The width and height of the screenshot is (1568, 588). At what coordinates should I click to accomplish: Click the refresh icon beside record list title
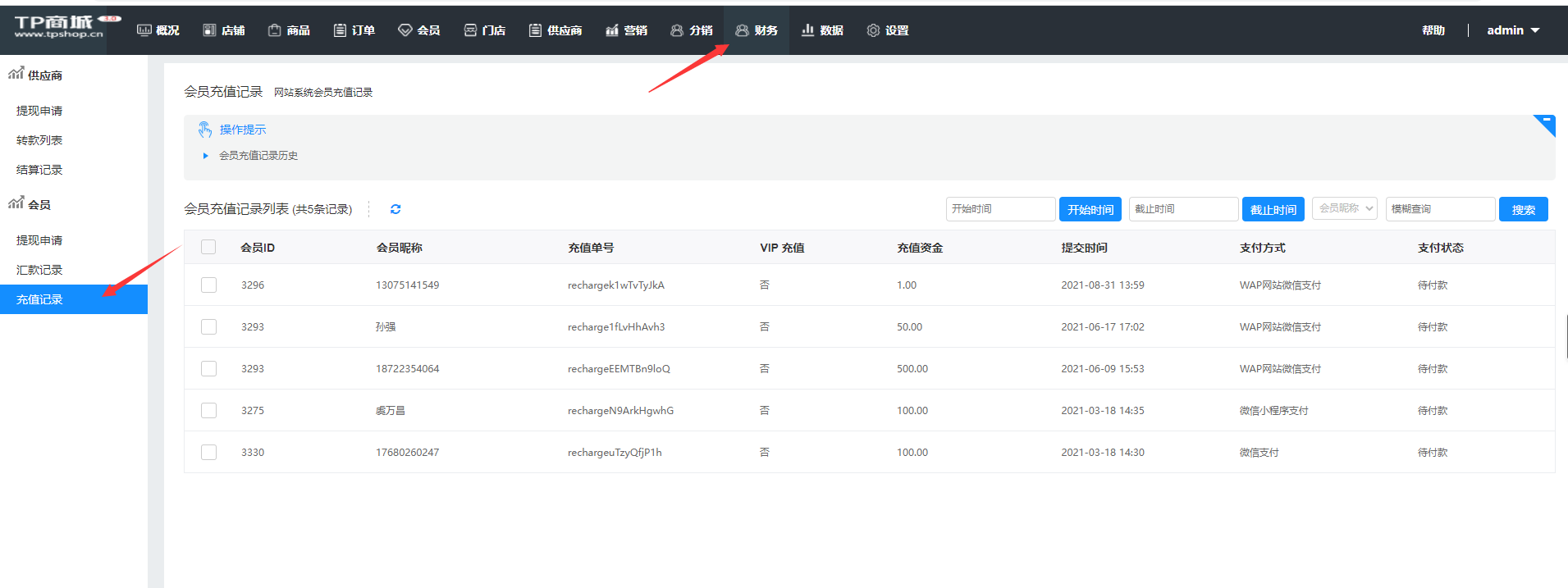pos(395,209)
